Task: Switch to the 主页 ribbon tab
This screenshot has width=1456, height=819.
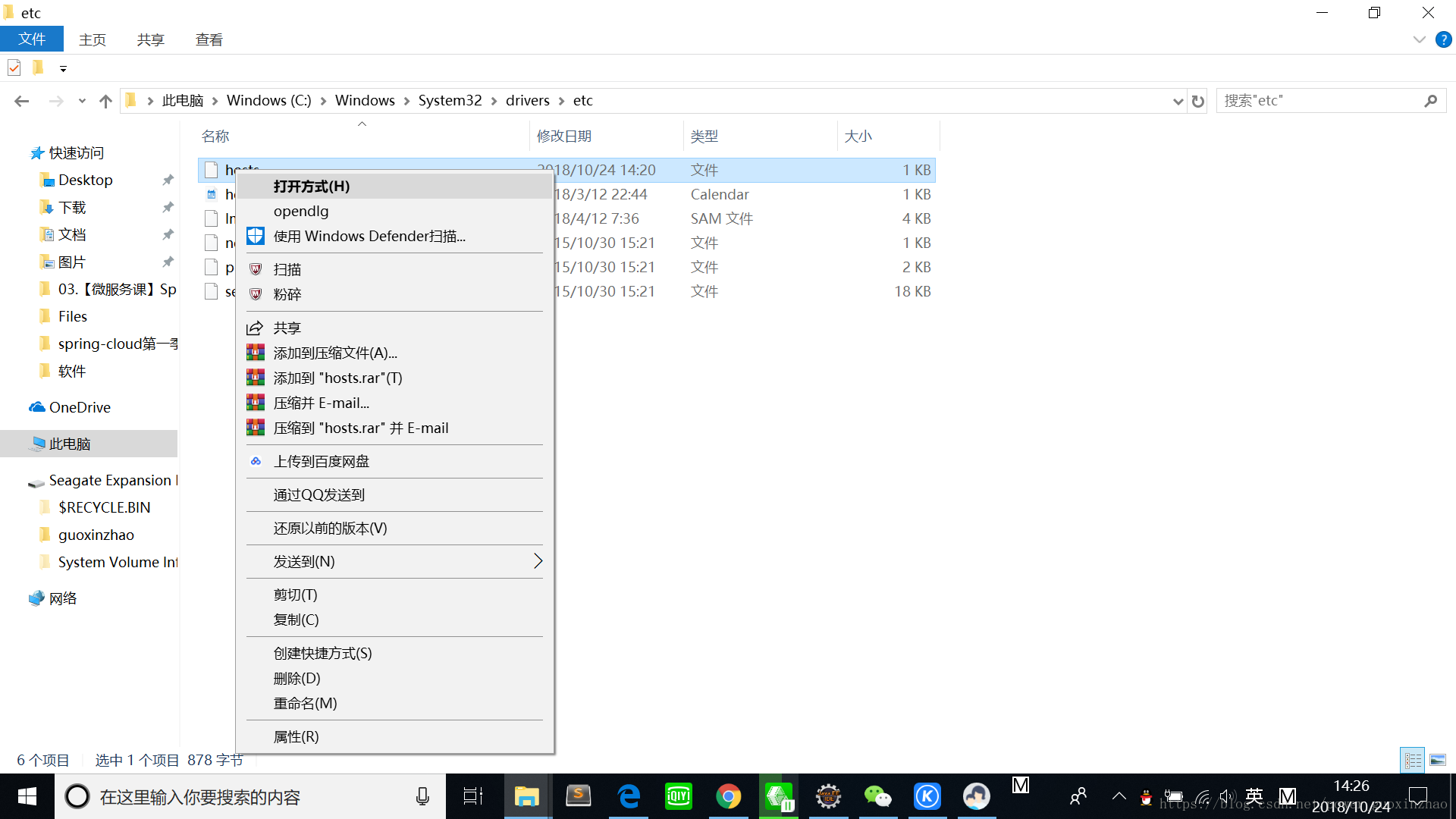Action: tap(93, 39)
